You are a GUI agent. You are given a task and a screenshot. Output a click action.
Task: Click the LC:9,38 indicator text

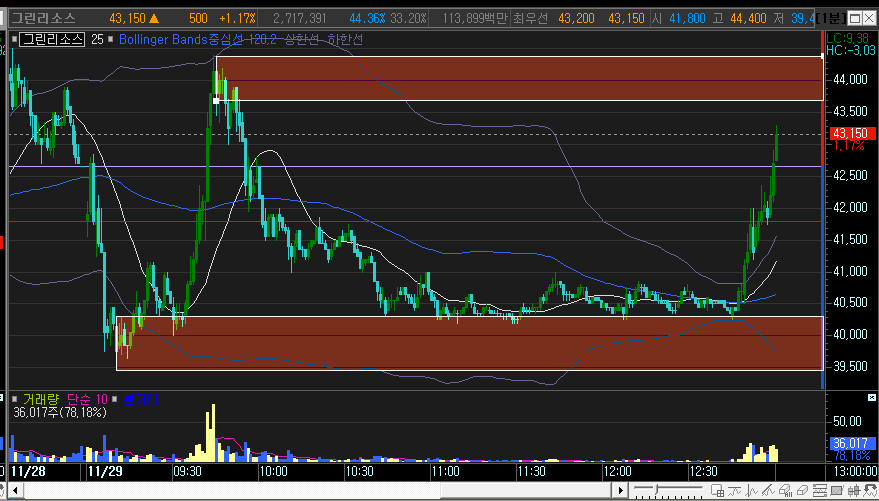848,38
